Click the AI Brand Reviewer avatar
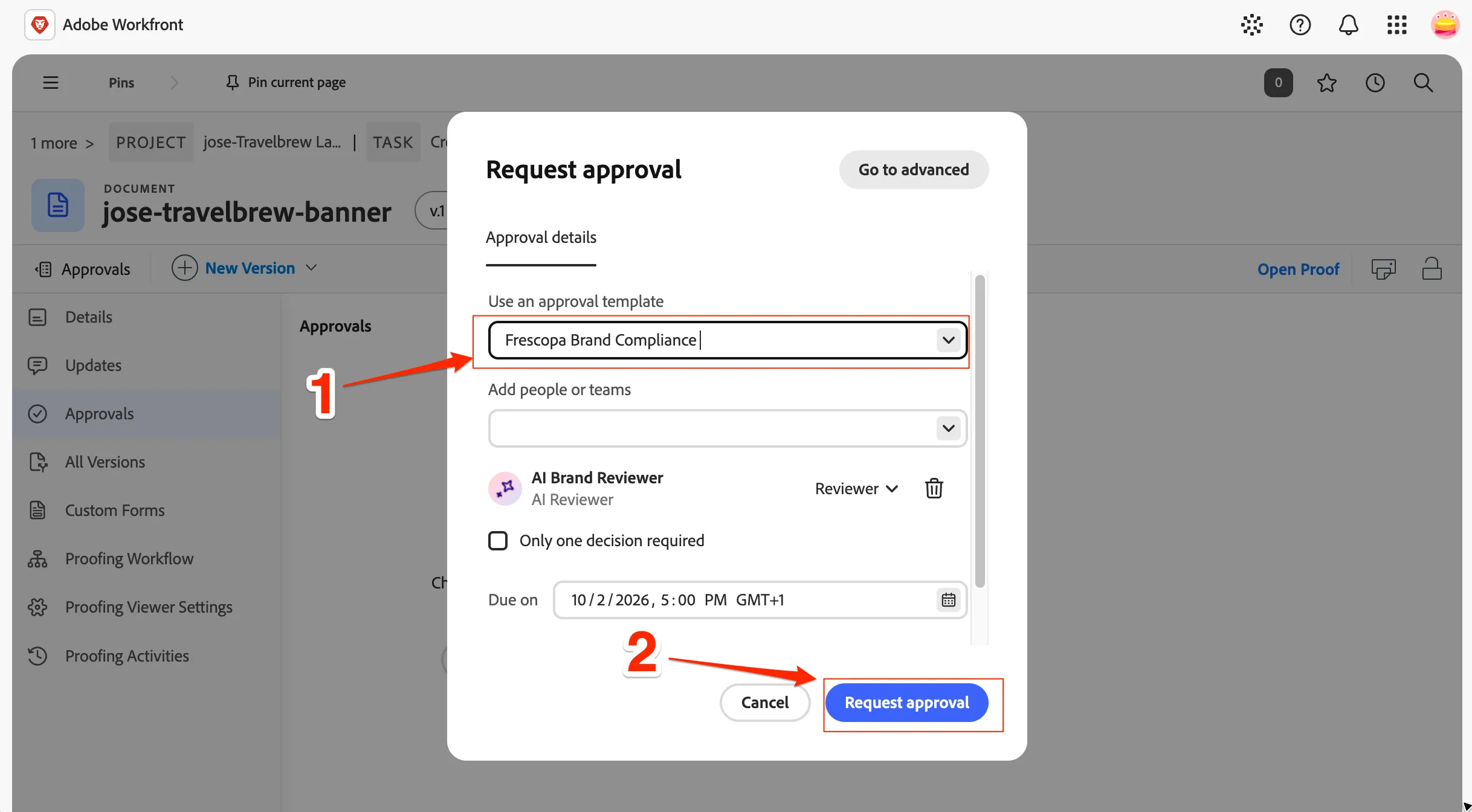Image resolution: width=1472 pixels, height=812 pixels. (505, 488)
